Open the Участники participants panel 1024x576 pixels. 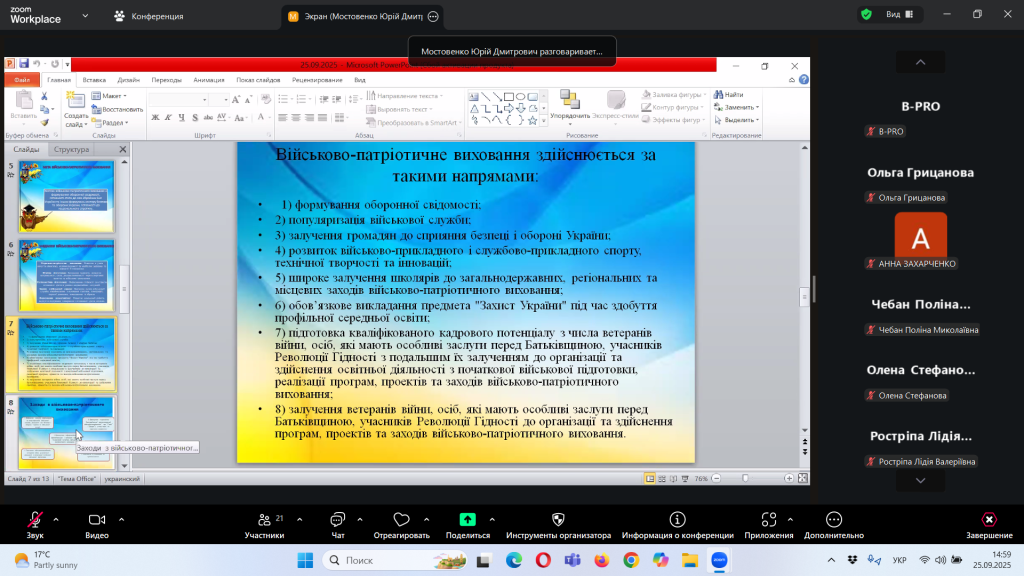tap(264, 520)
